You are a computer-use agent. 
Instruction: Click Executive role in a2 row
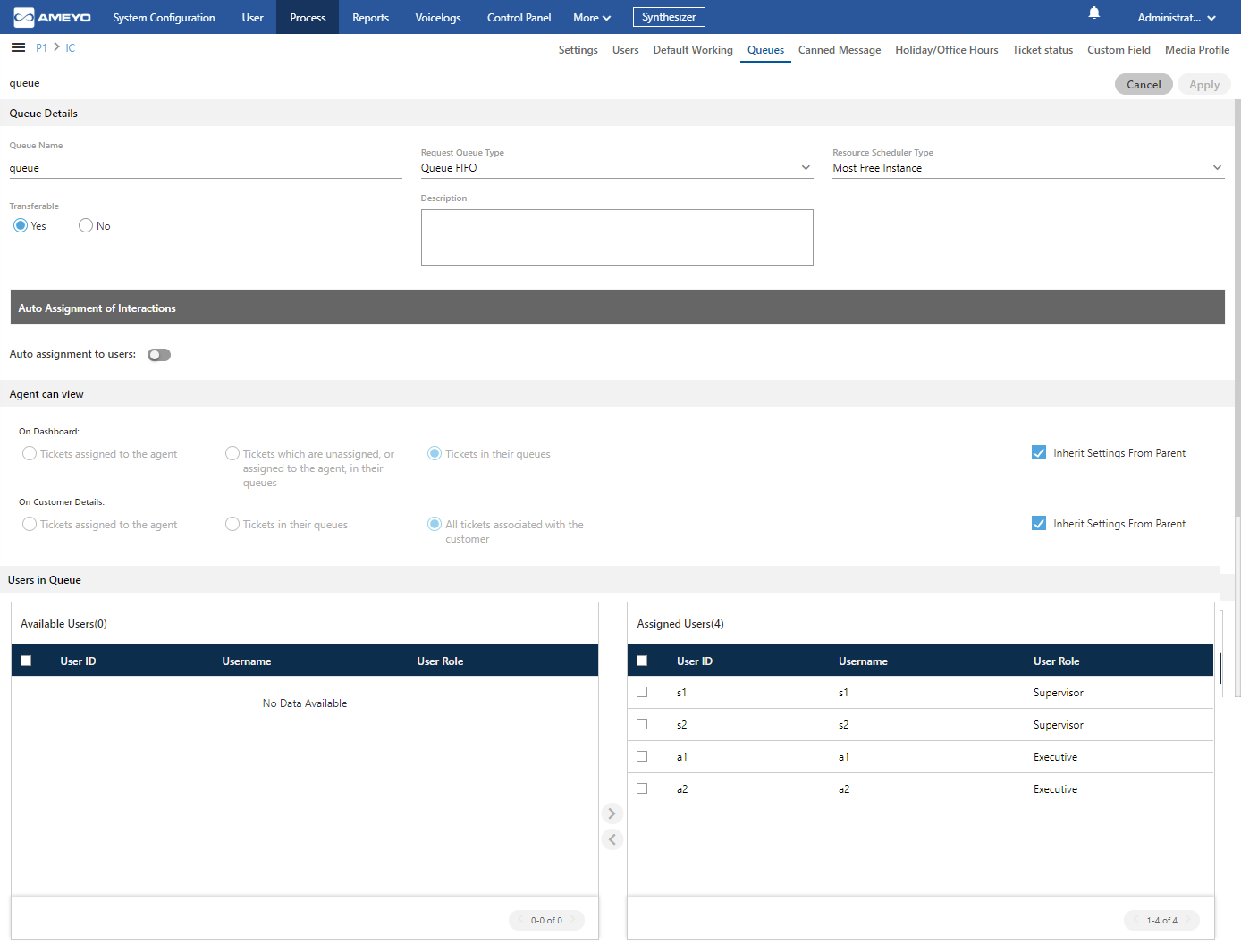point(1055,789)
